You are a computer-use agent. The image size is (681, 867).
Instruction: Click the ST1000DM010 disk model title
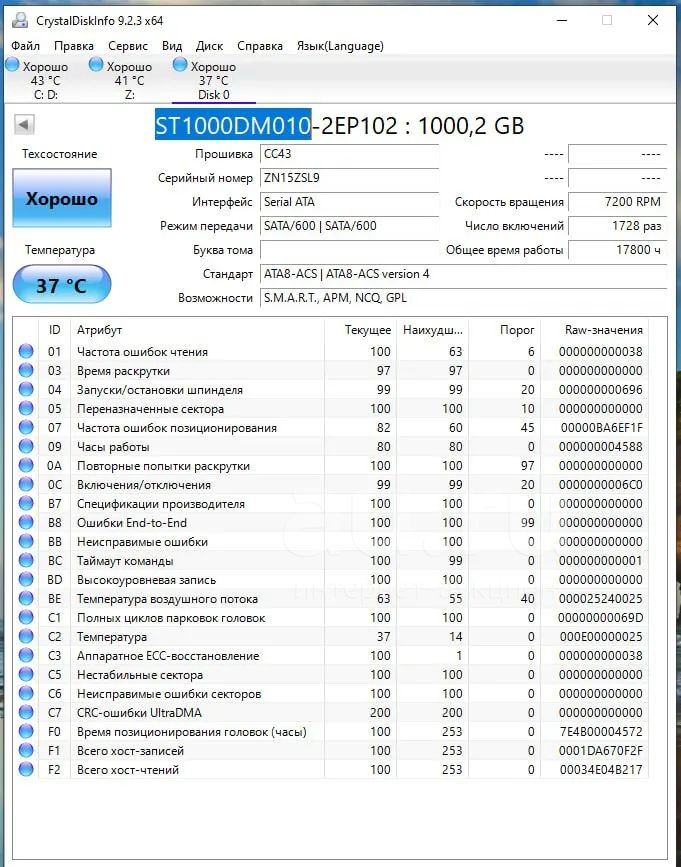(x=233, y=126)
